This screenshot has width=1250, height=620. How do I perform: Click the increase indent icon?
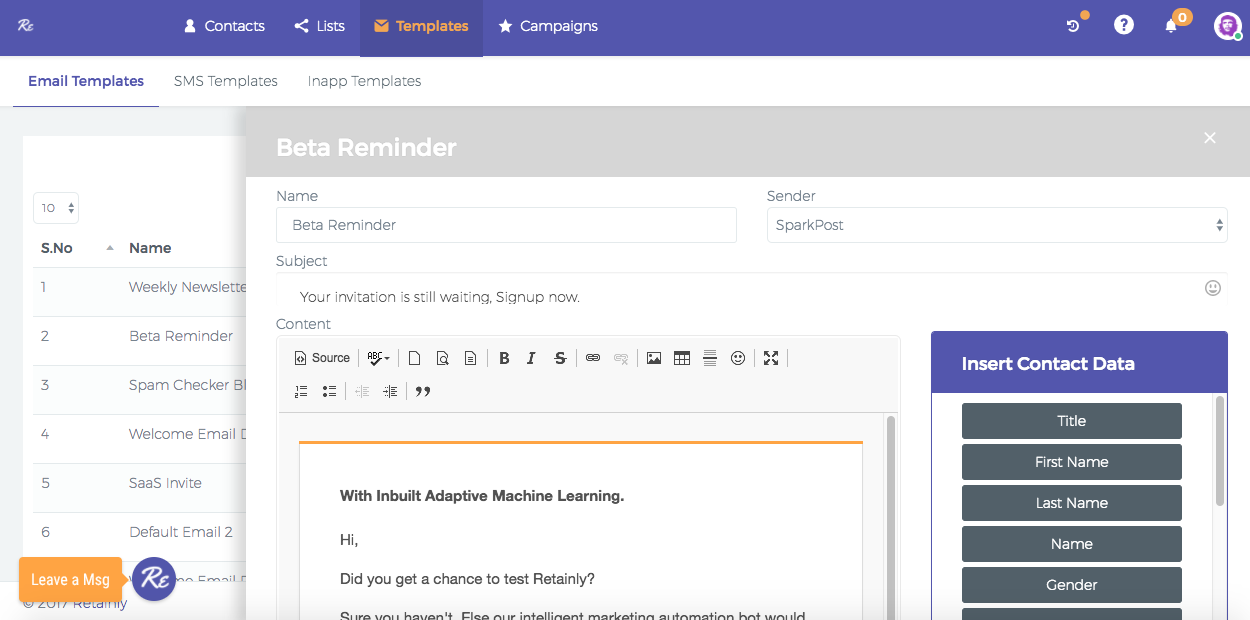pyautogui.click(x=390, y=391)
